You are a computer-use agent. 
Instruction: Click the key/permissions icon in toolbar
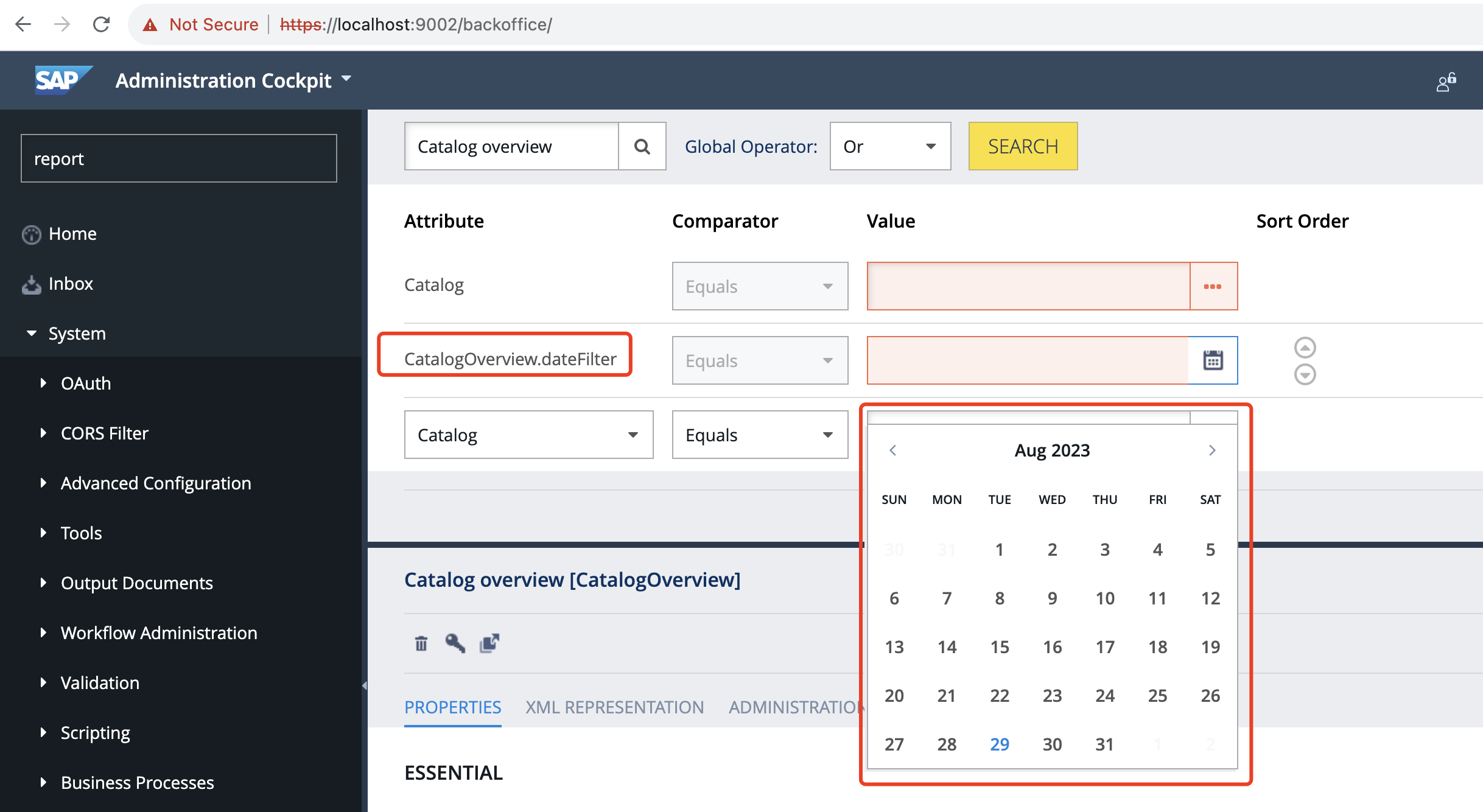click(x=455, y=643)
